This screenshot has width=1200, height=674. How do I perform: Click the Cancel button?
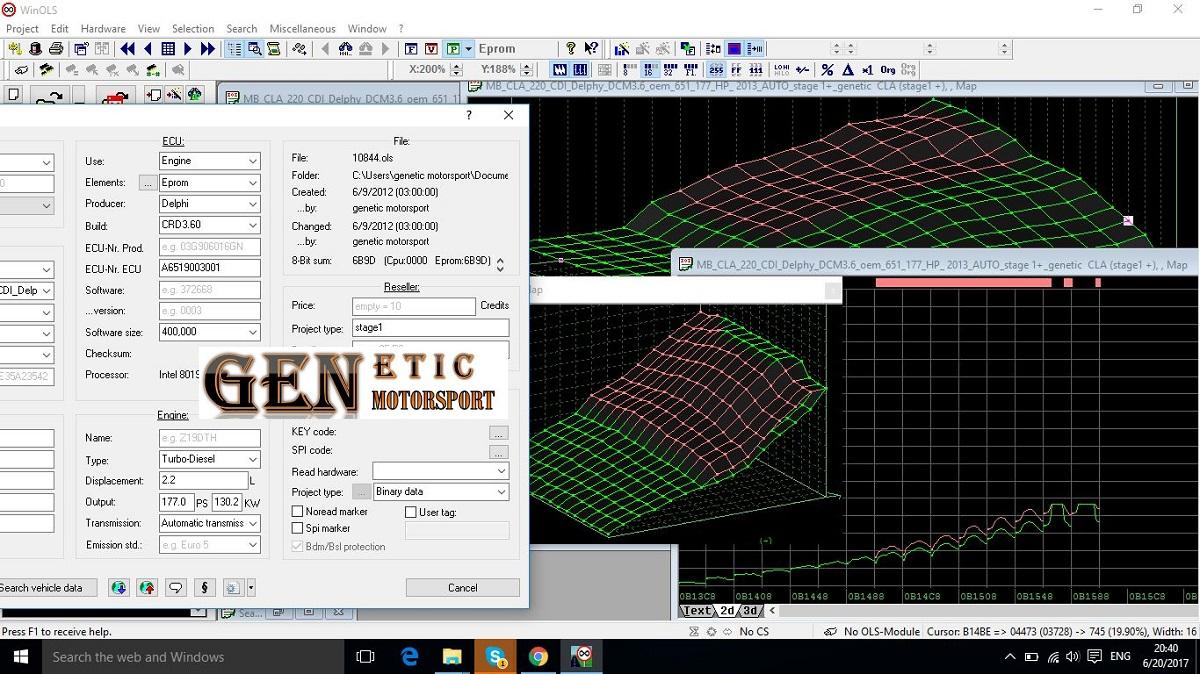(462, 588)
